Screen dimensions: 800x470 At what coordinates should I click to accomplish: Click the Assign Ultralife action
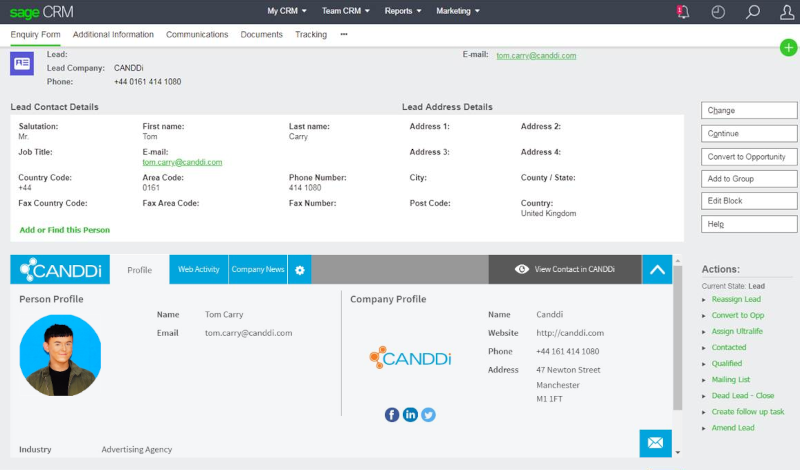pyautogui.click(x=737, y=331)
